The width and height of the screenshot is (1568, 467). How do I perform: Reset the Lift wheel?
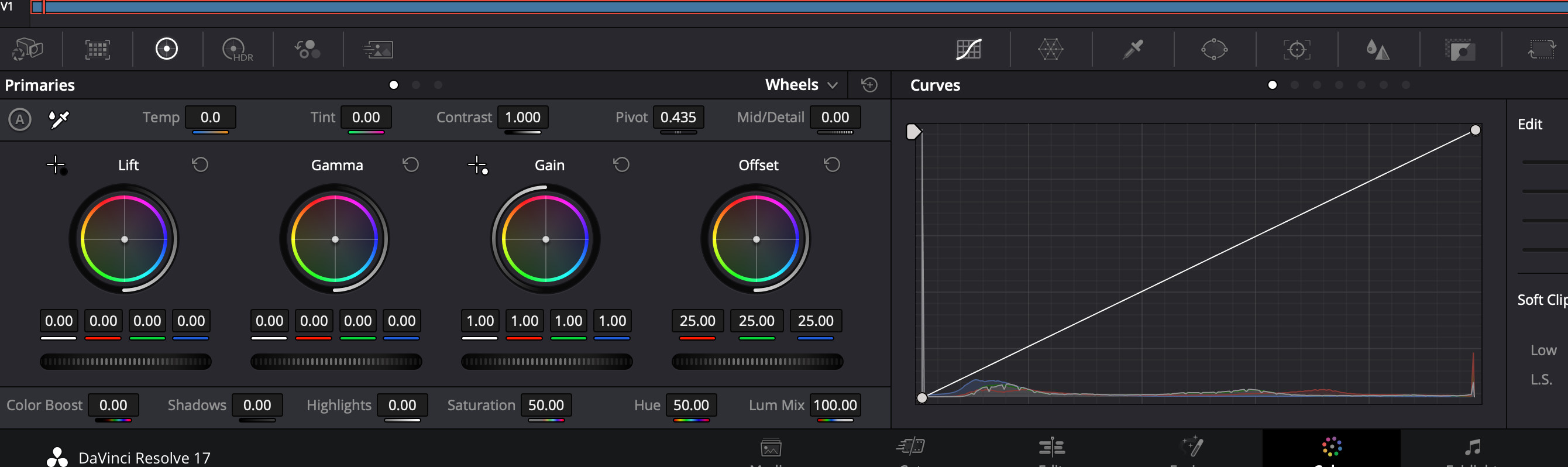point(200,164)
